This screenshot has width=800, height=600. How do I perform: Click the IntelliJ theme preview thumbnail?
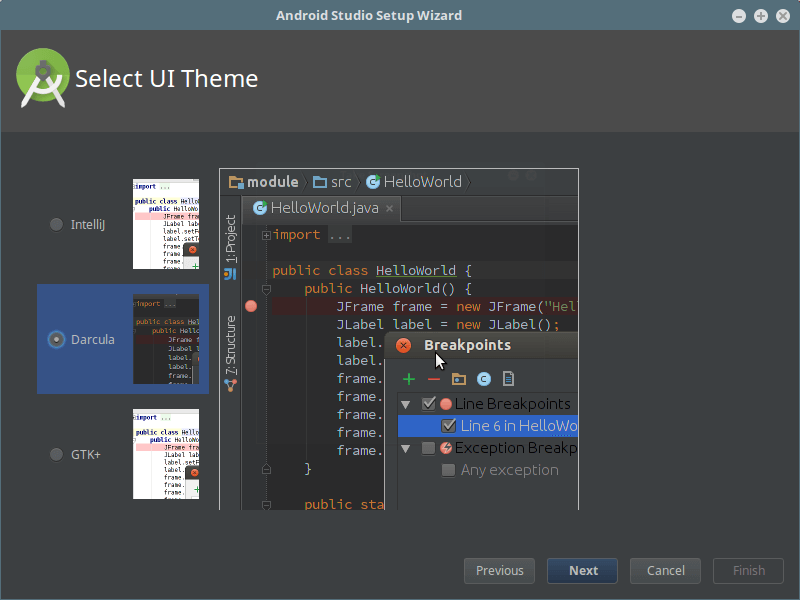[x=166, y=225]
